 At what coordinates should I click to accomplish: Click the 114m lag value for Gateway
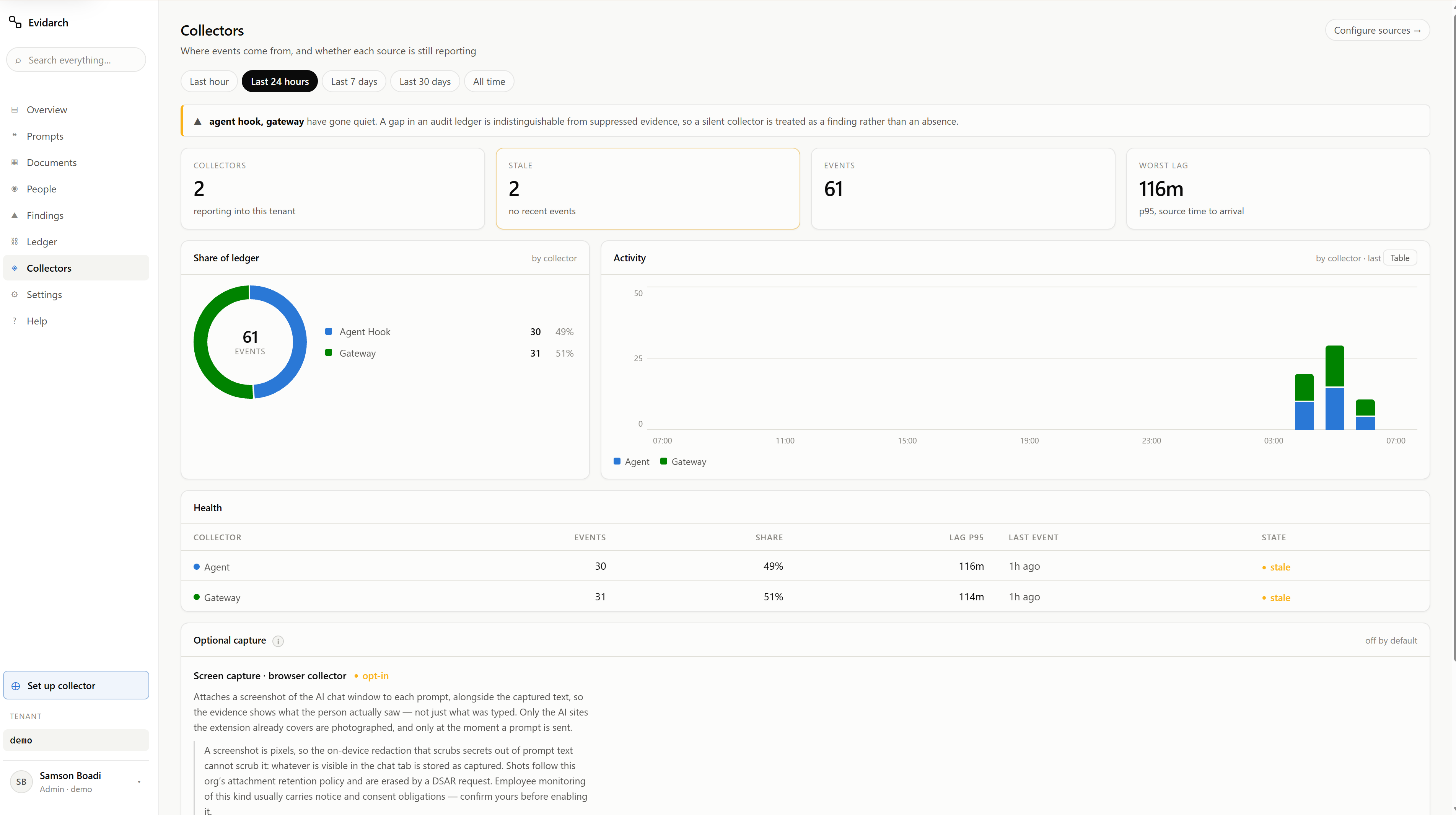click(971, 597)
